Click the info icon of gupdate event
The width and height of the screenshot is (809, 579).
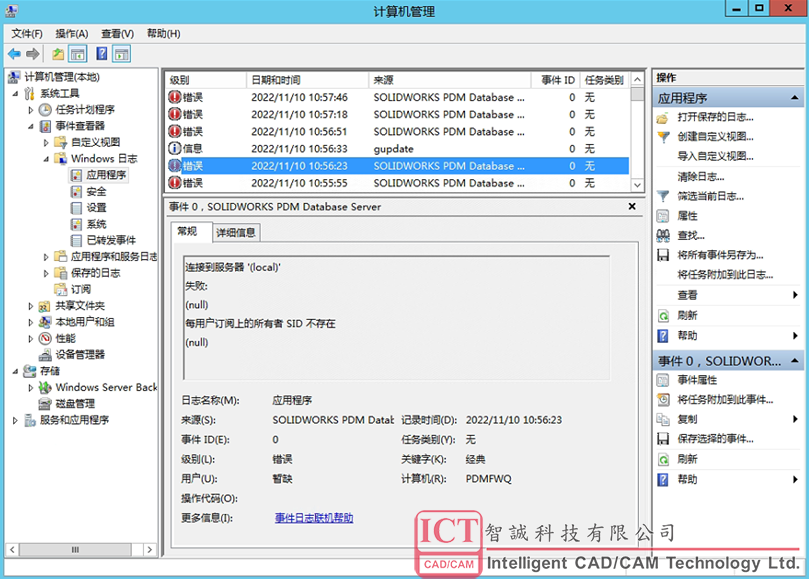pyautogui.click(x=175, y=149)
